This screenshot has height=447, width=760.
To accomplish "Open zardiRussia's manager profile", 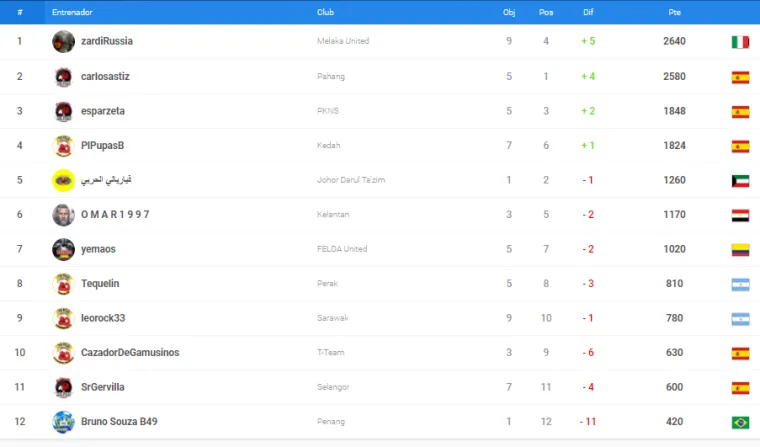I will click(107, 41).
